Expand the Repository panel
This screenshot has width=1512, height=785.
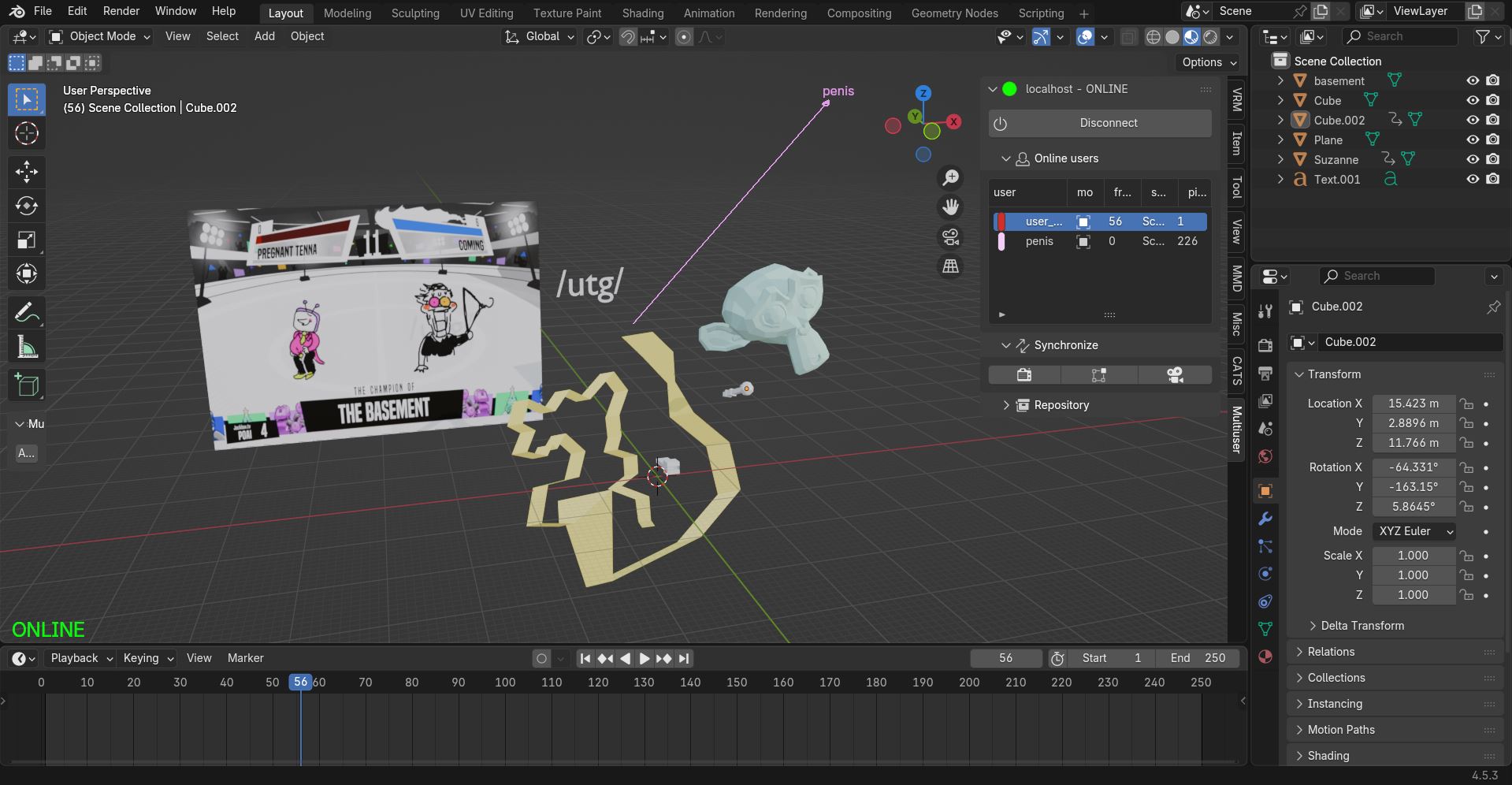click(1061, 405)
